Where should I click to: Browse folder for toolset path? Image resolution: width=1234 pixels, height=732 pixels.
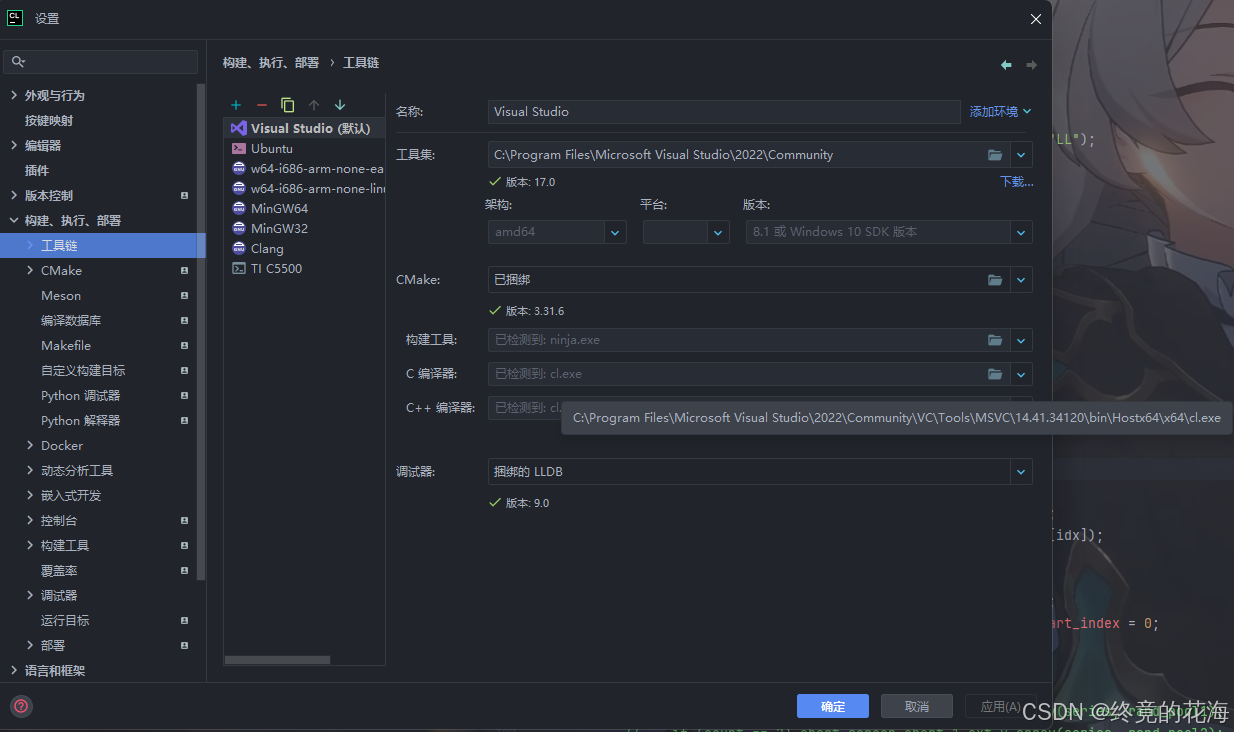pyautogui.click(x=995, y=155)
